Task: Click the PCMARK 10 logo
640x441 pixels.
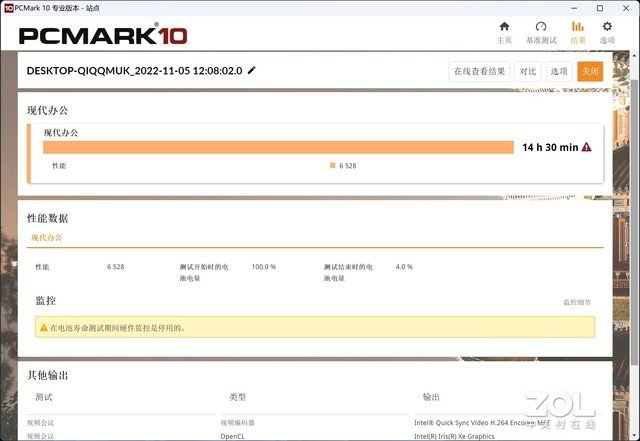Action: [103, 35]
